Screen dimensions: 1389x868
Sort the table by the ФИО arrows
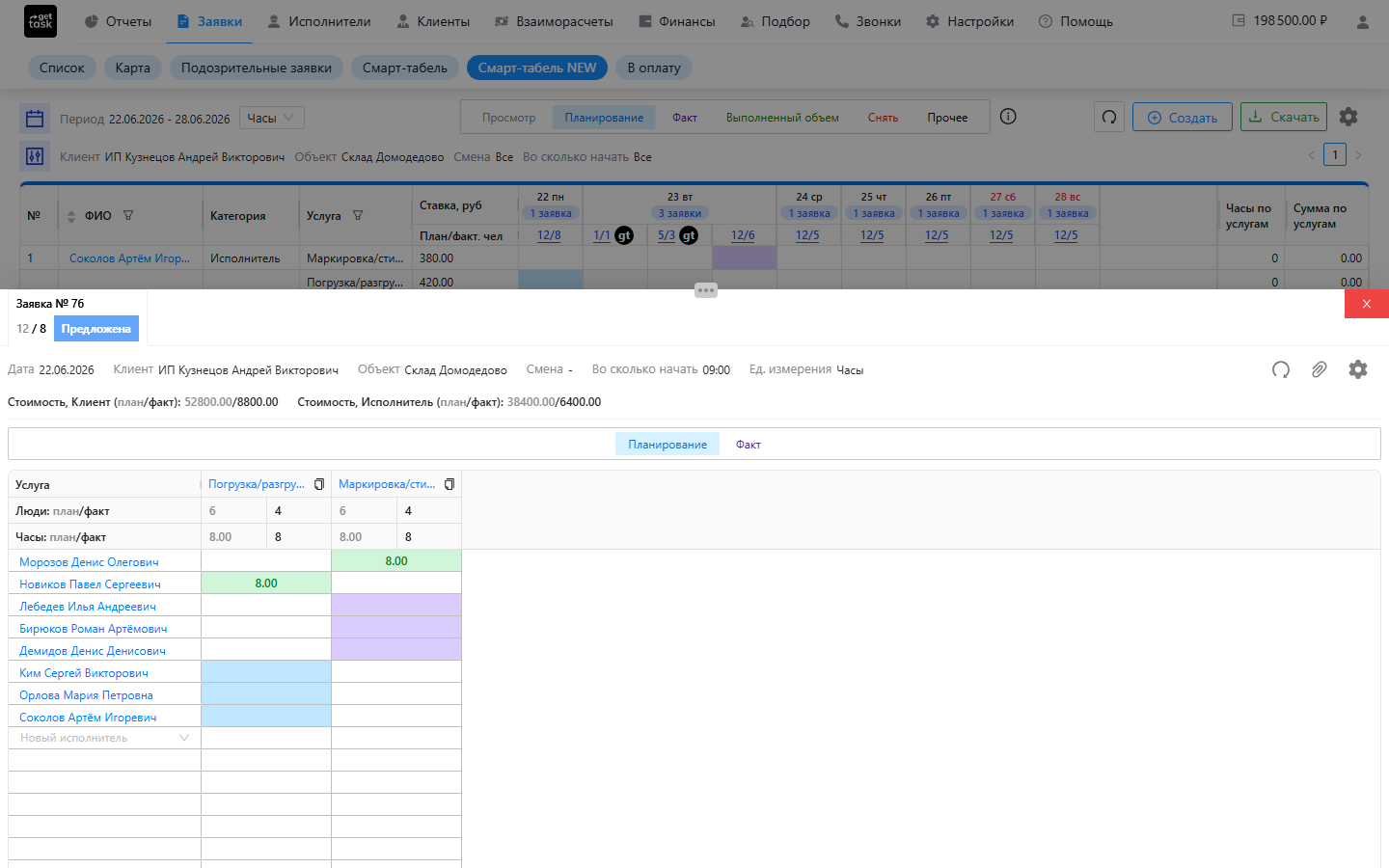(70, 216)
